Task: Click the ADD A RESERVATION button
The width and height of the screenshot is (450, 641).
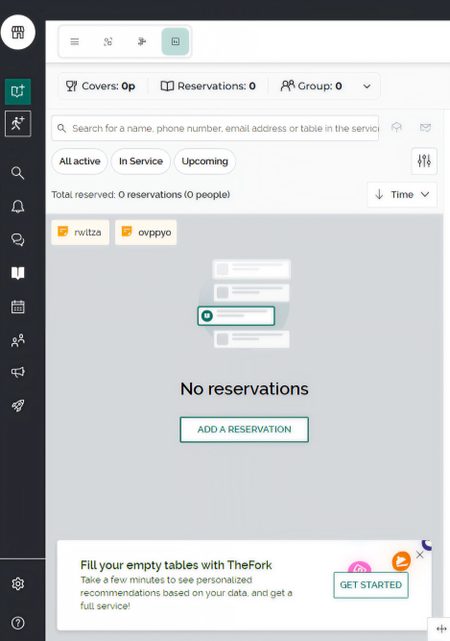Action: pos(244,430)
